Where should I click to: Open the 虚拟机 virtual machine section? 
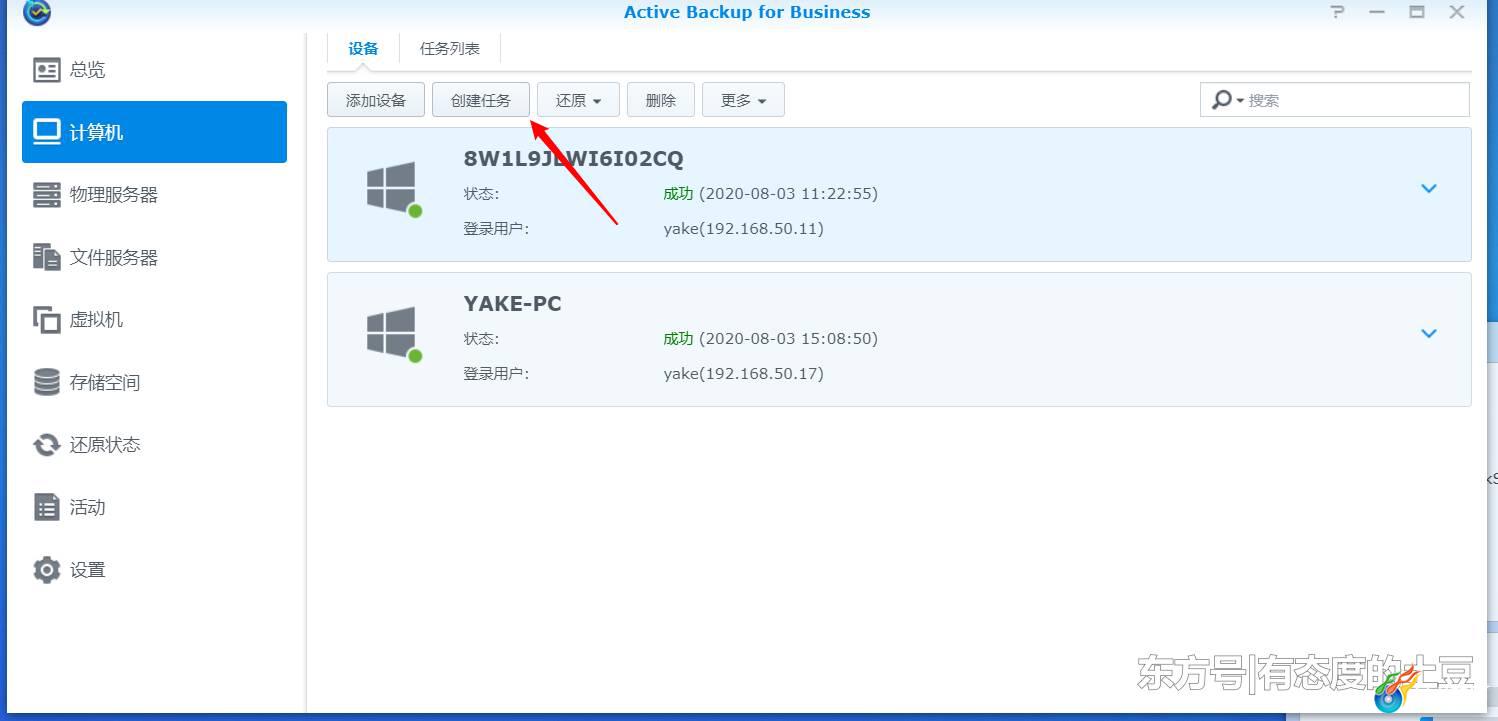click(x=154, y=320)
